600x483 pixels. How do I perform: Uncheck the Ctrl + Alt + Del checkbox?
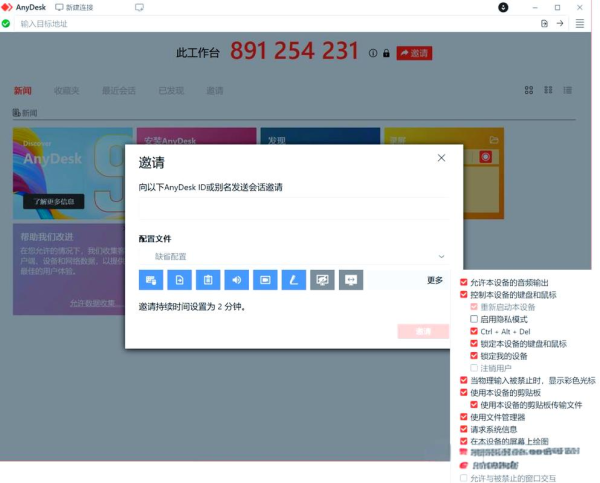pos(474,331)
